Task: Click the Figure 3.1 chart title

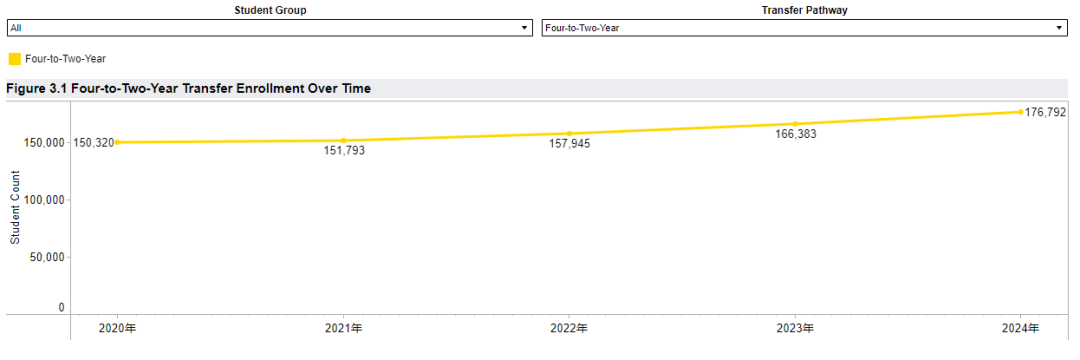Action: tap(189, 89)
